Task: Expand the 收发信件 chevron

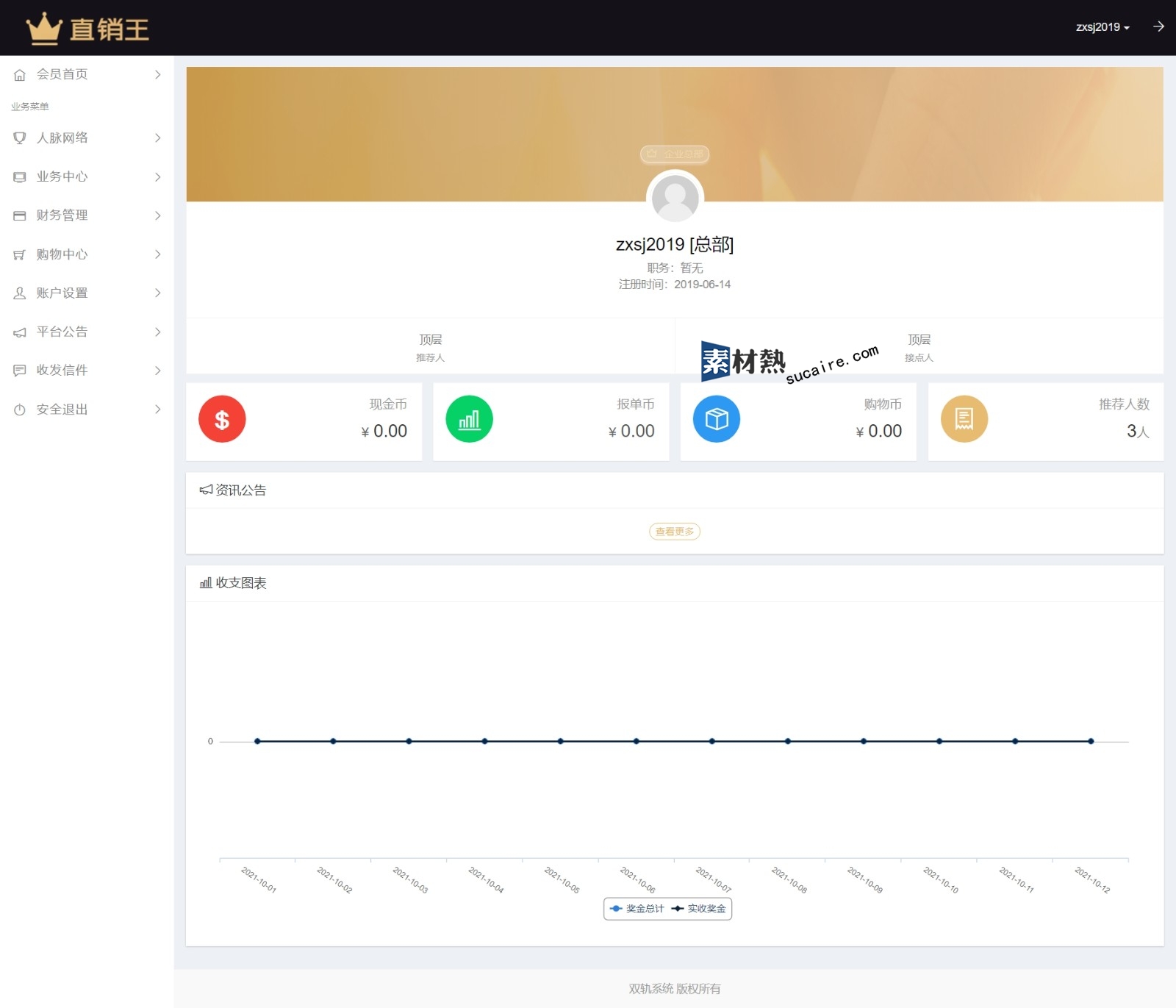Action: pos(157,370)
